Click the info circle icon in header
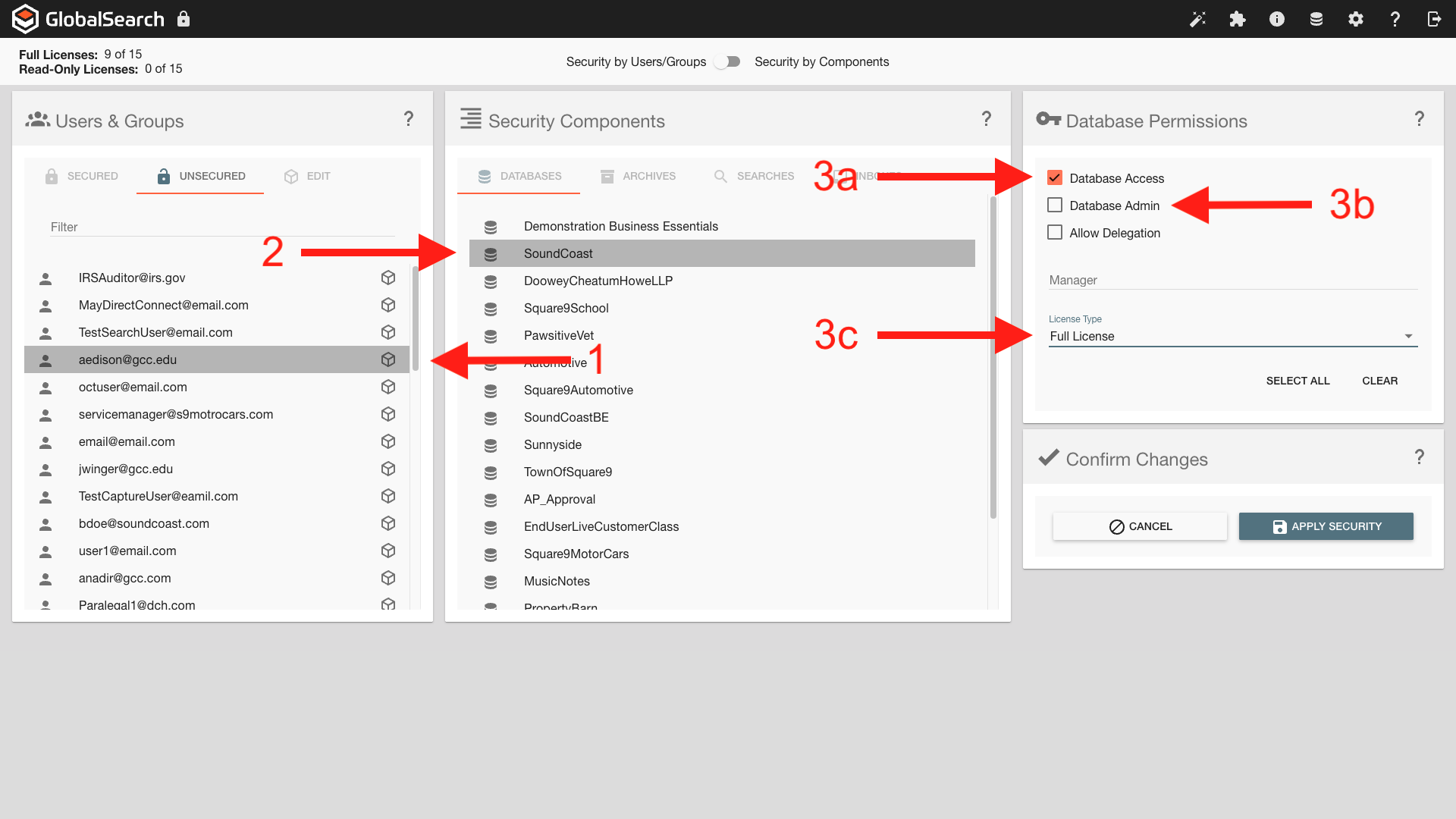Viewport: 1456px width, 819px height. pyautogui.click(x=1276, y=19)
